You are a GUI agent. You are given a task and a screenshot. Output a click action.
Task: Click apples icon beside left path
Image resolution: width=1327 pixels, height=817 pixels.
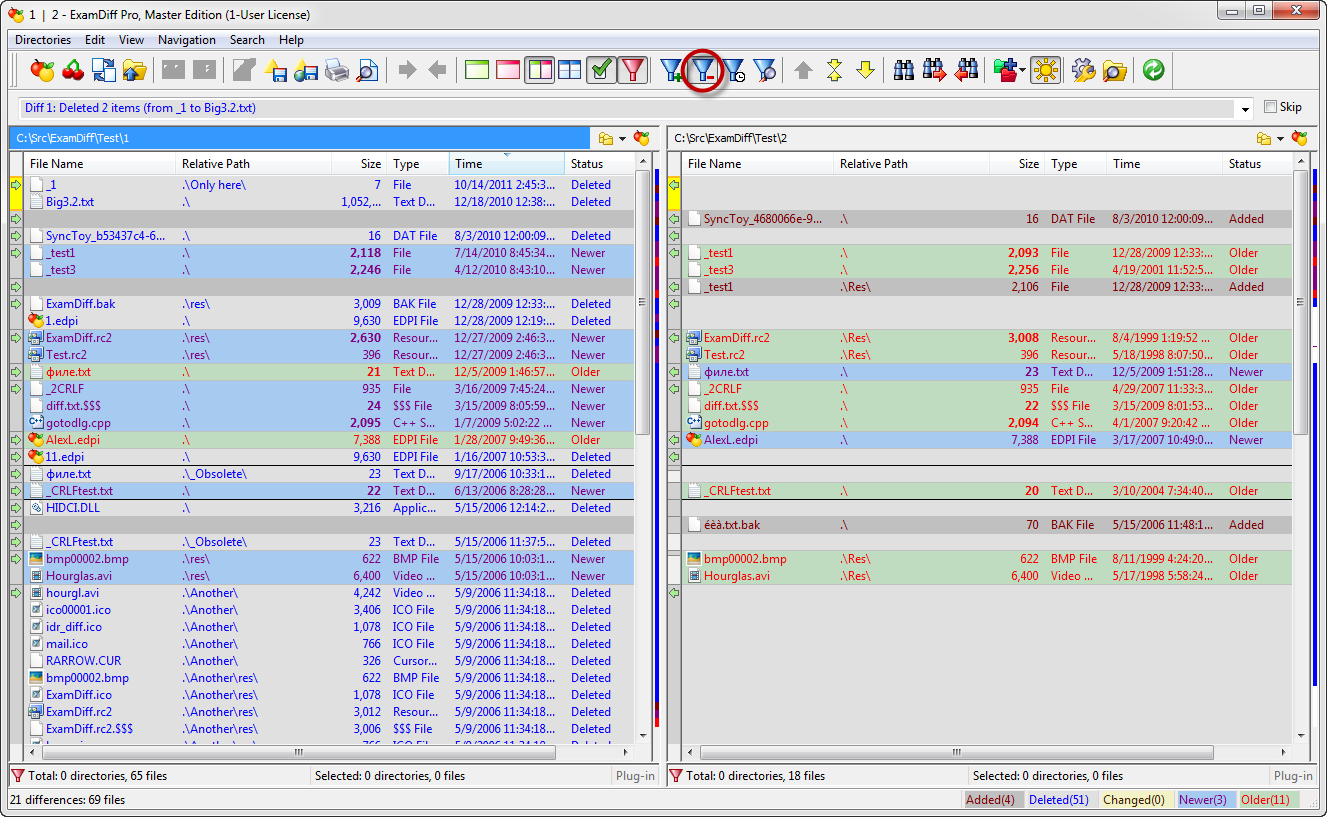click(x=642, y=138)
